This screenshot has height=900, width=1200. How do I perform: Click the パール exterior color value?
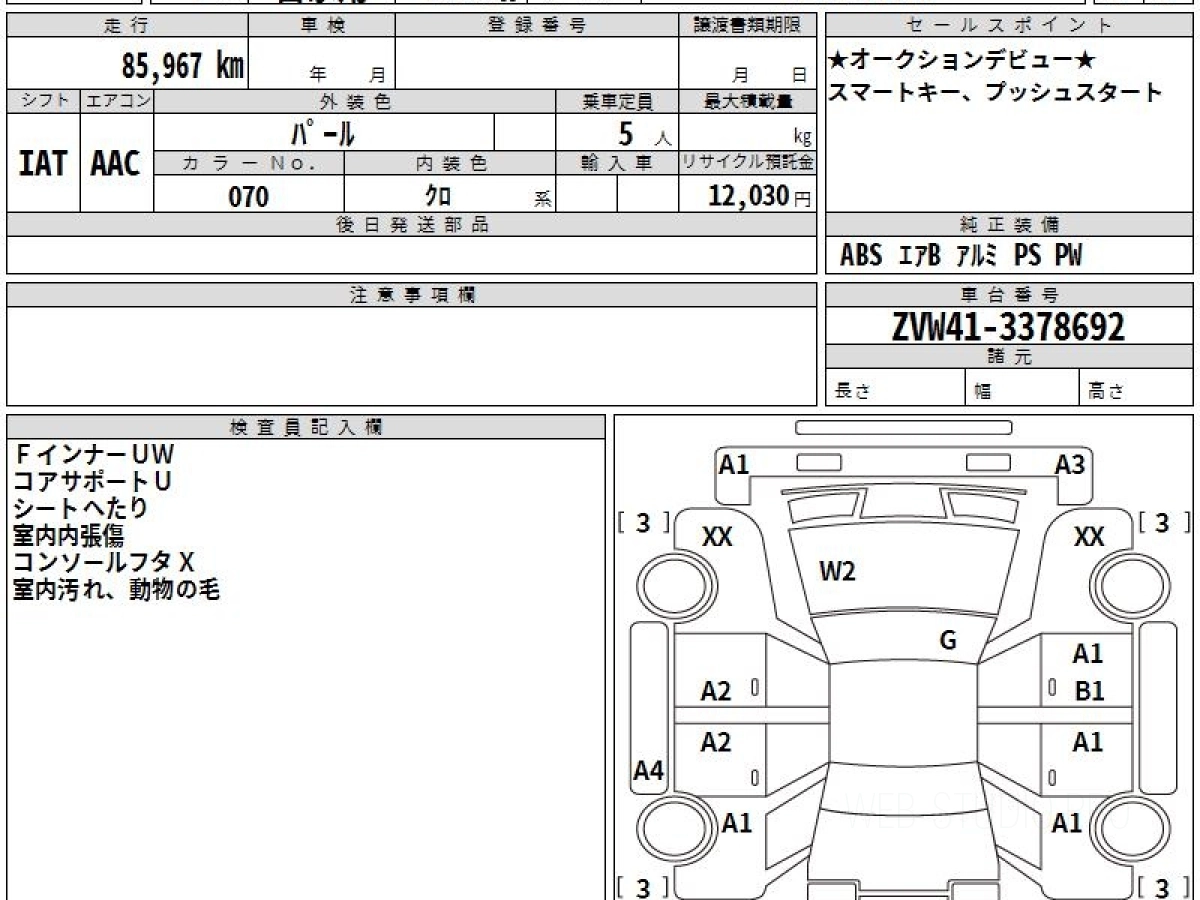point(323,133)
